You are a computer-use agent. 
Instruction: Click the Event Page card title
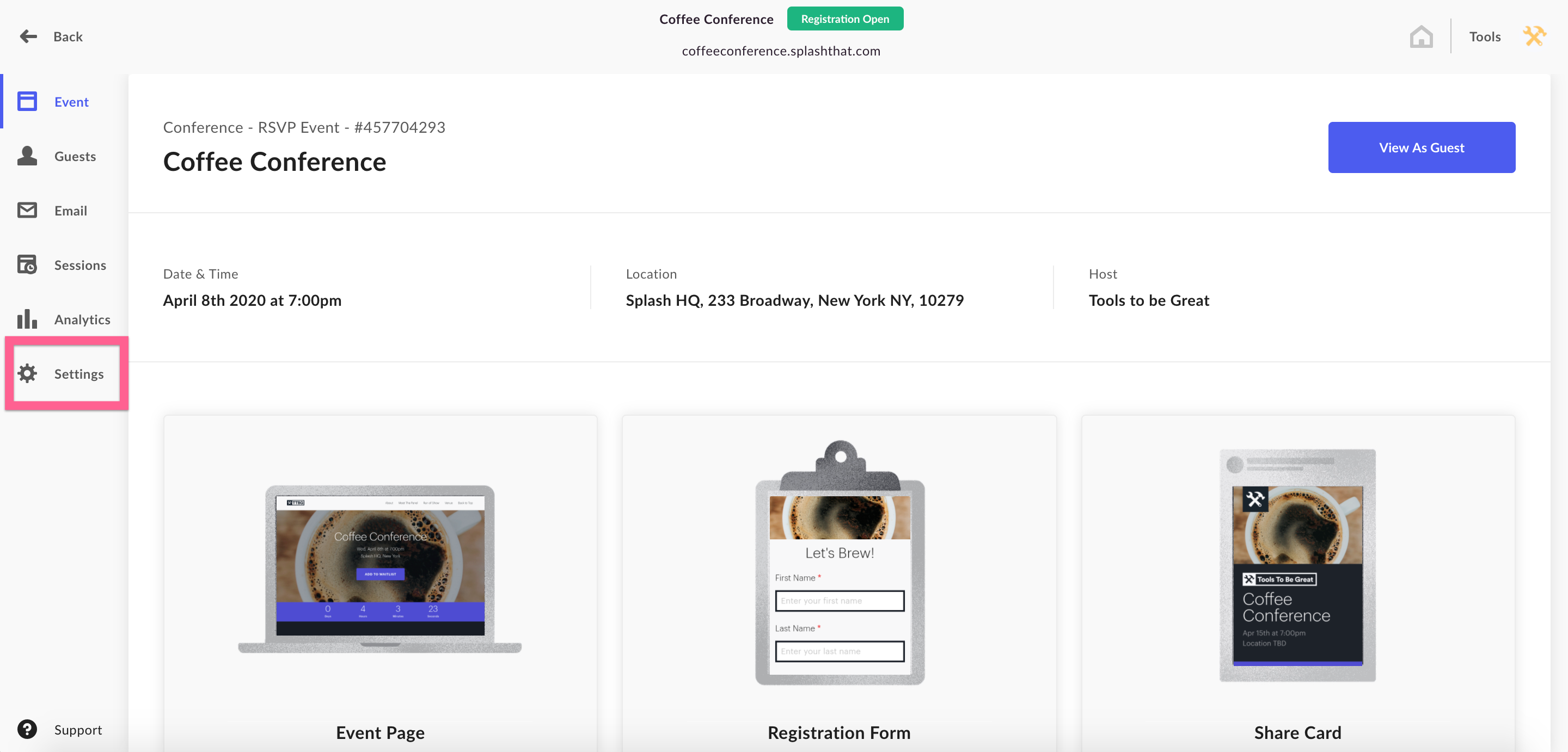[x=380, y=732]
